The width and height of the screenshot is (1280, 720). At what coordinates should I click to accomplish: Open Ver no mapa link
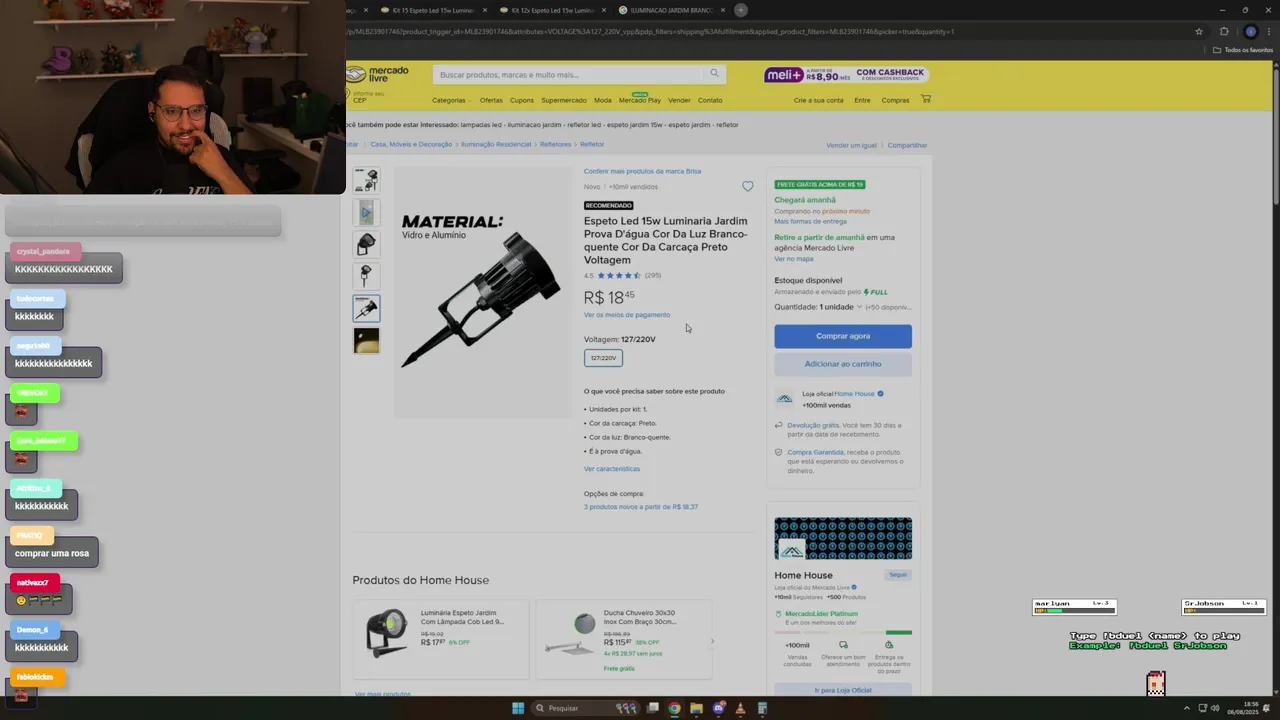click(794, 259)
